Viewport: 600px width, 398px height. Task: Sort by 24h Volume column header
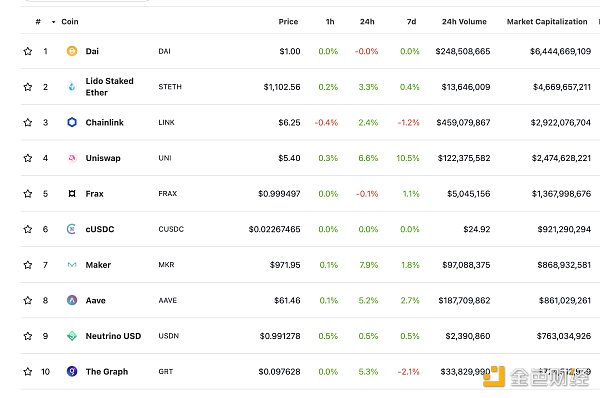[464, 22]
